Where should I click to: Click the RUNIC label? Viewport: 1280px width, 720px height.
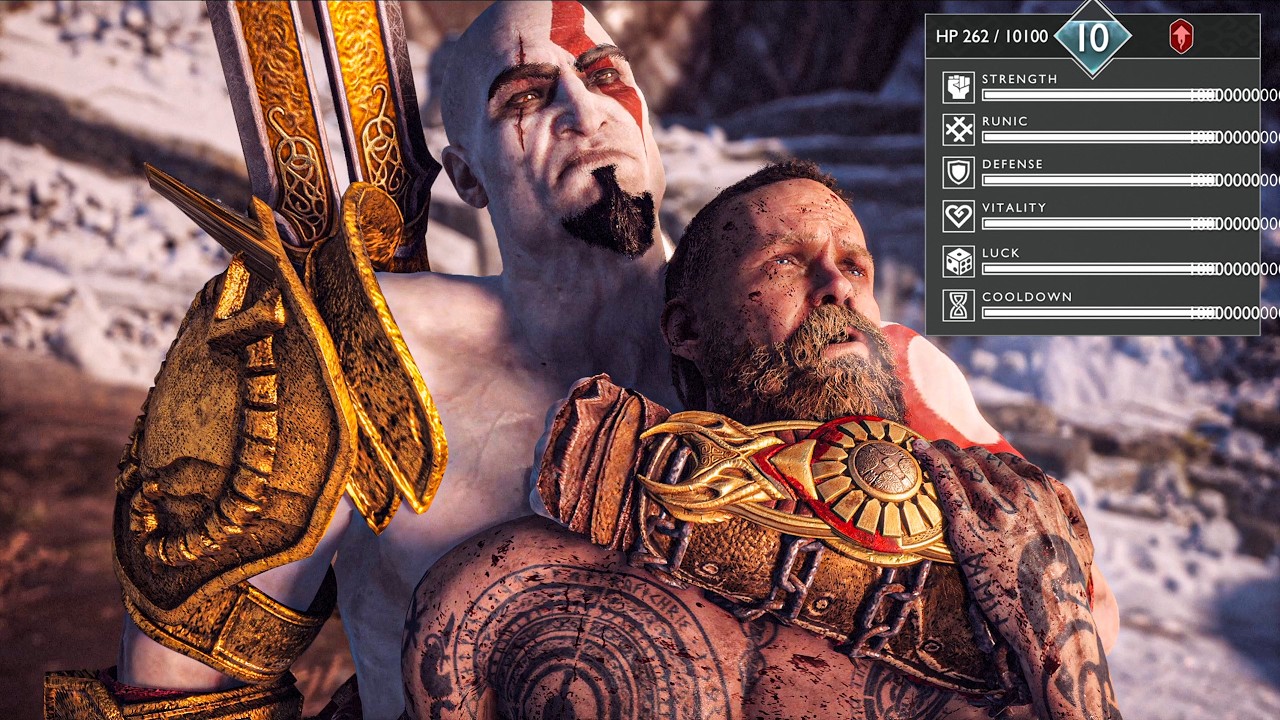click(1005, 121)
